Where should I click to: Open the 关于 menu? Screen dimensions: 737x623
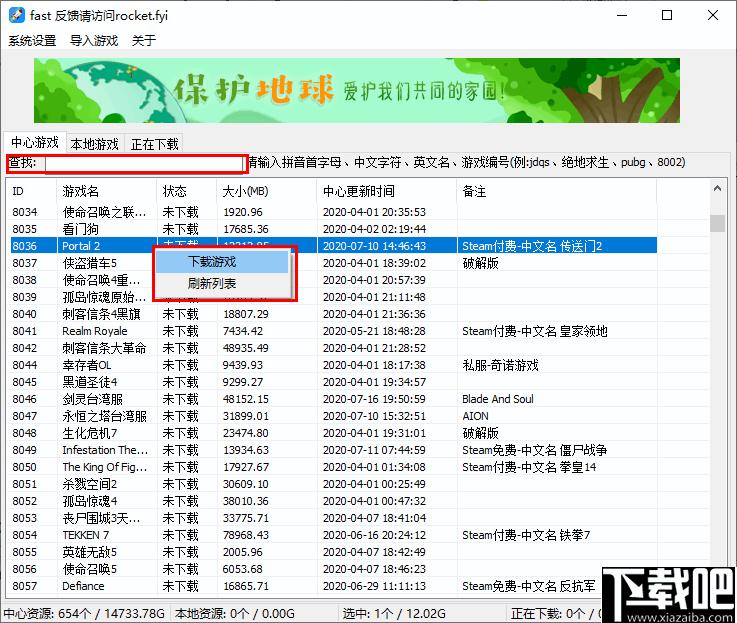pyautogui.click(x=143, y=40)
